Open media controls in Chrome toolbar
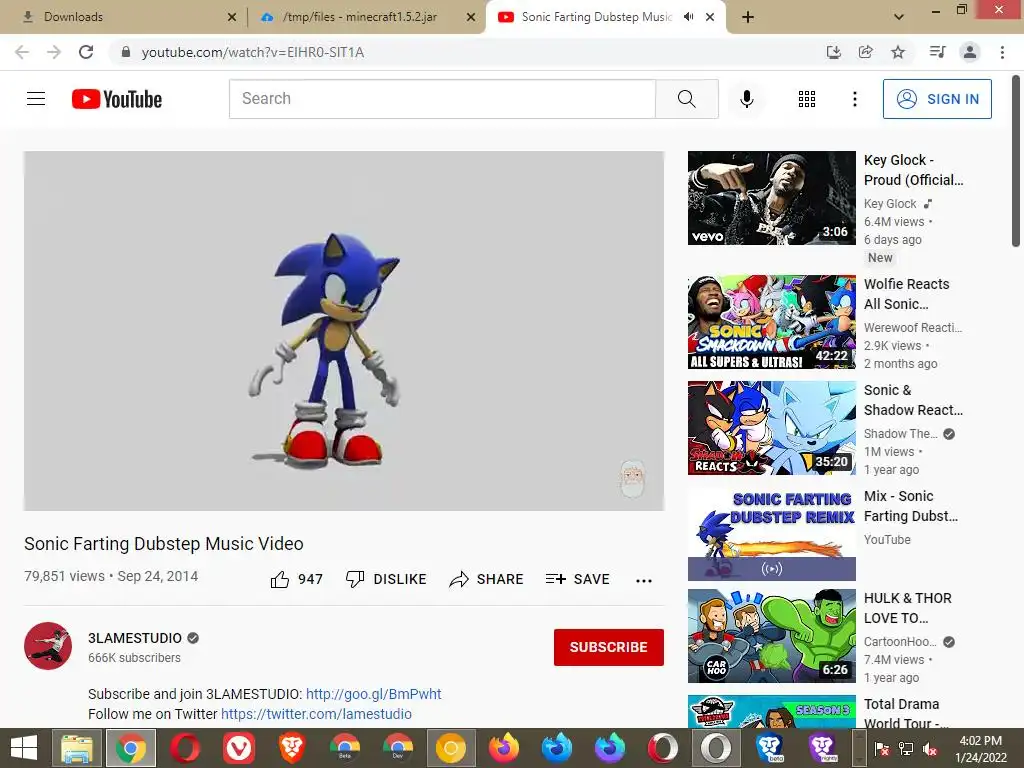Viewport: 1024px width, 768px height. pyautogui.click(x=937, y=52)
